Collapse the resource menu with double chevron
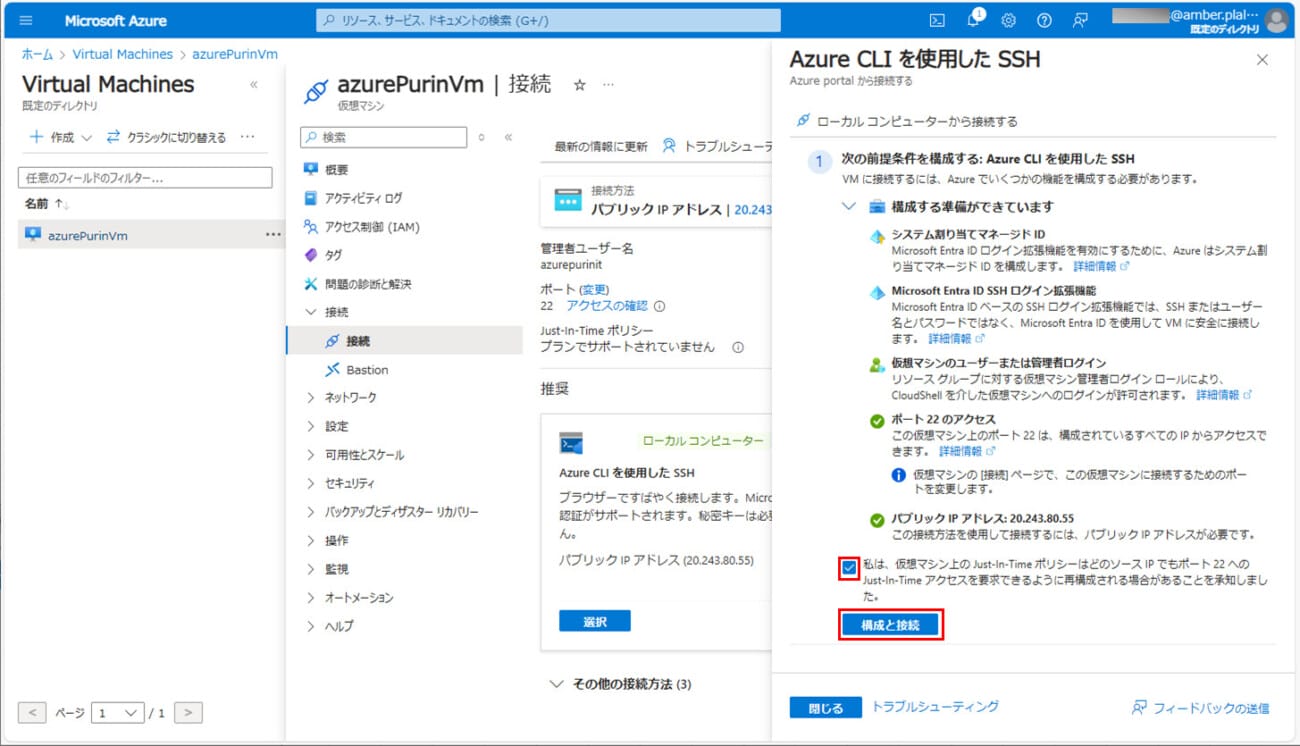Image resolution: width=1300 pixels, height=746 pixels. pos(508,138)
